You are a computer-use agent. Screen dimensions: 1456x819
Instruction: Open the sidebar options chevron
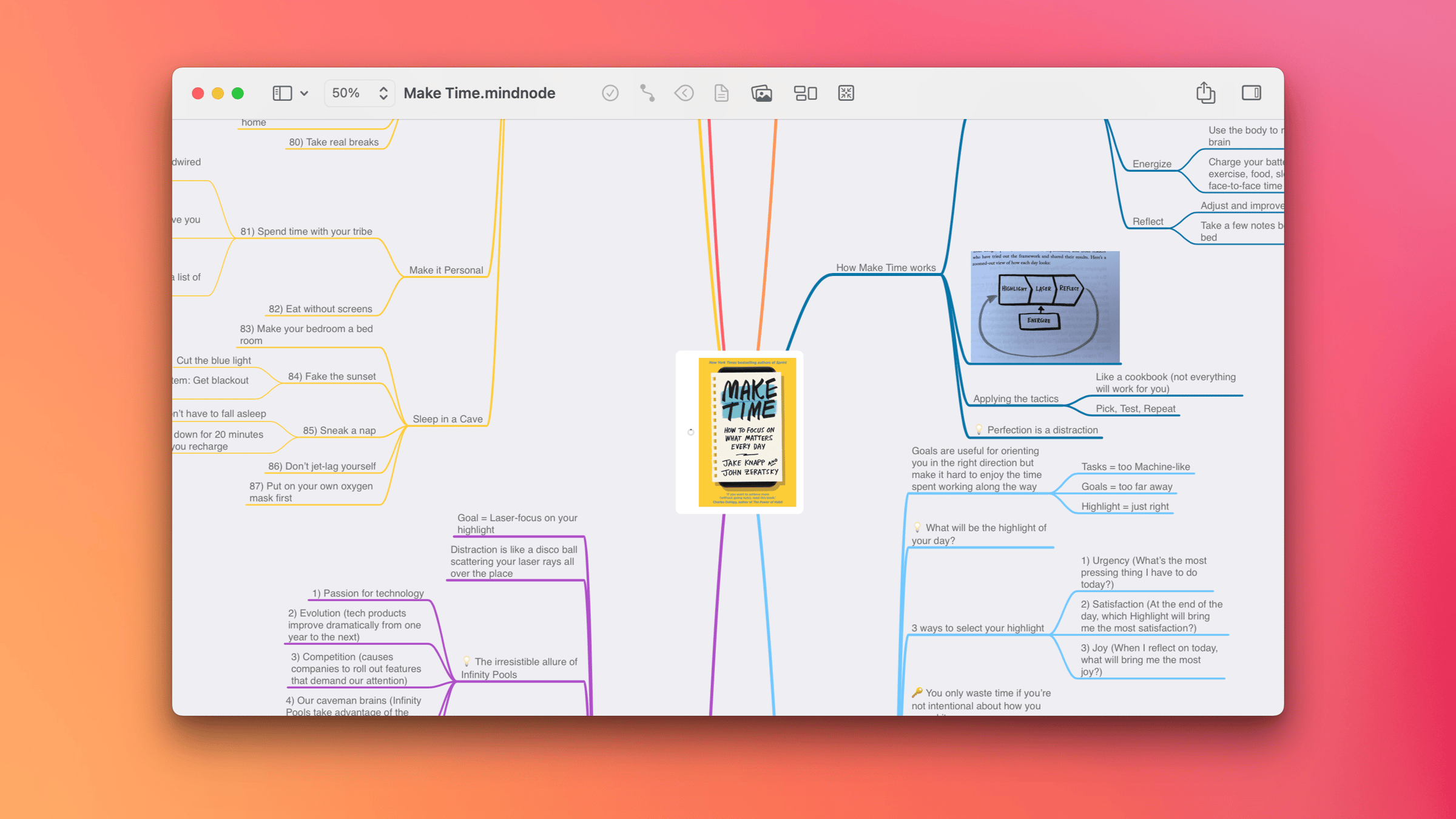(x=304, y=93)
